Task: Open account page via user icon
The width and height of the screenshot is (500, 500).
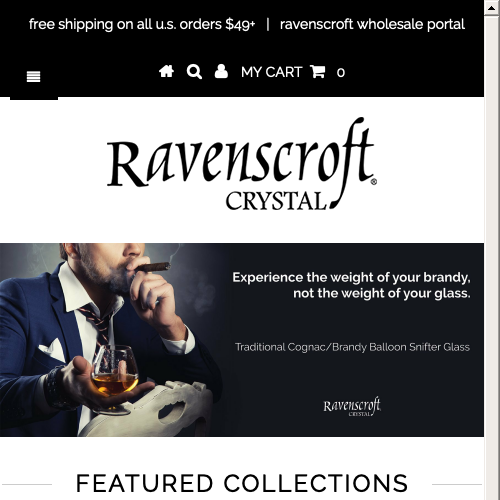Action: 221,71
